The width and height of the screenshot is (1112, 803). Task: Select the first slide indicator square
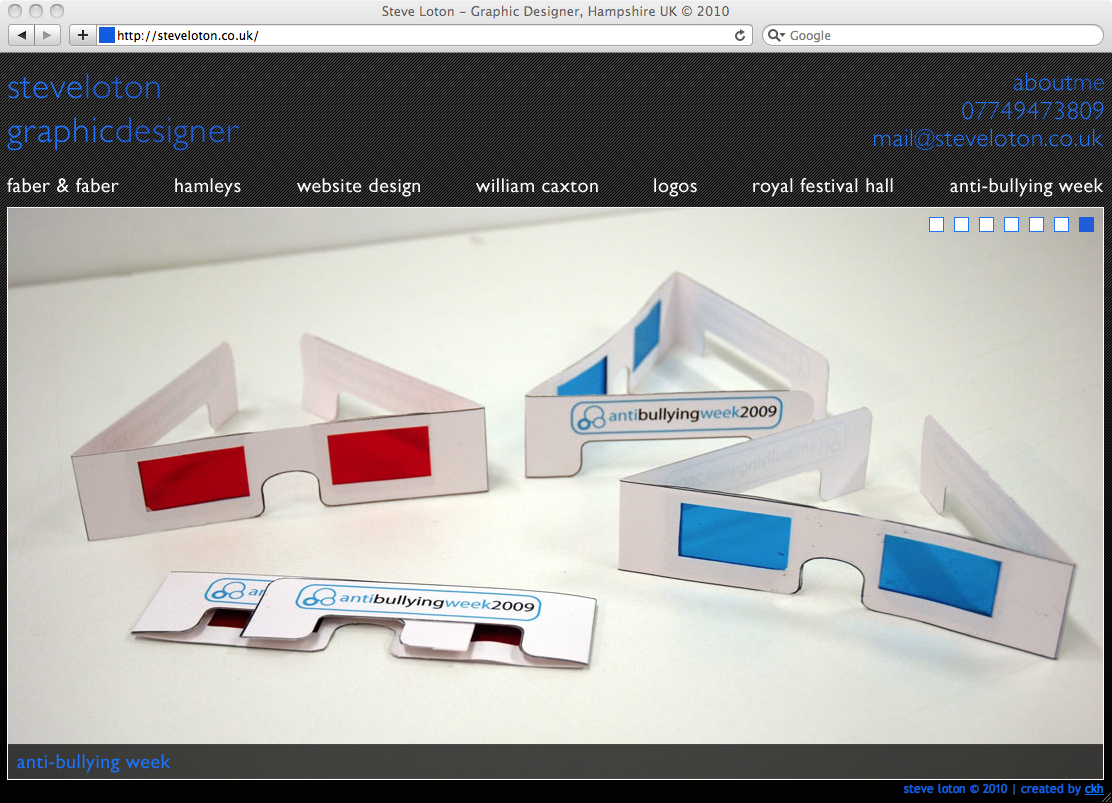(936, 225)
